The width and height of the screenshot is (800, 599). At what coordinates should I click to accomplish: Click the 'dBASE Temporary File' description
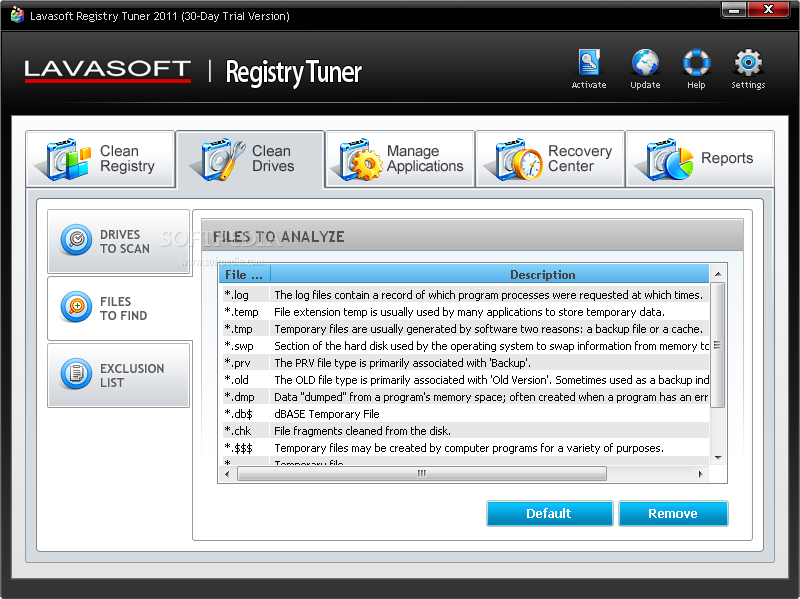[327, 414]
